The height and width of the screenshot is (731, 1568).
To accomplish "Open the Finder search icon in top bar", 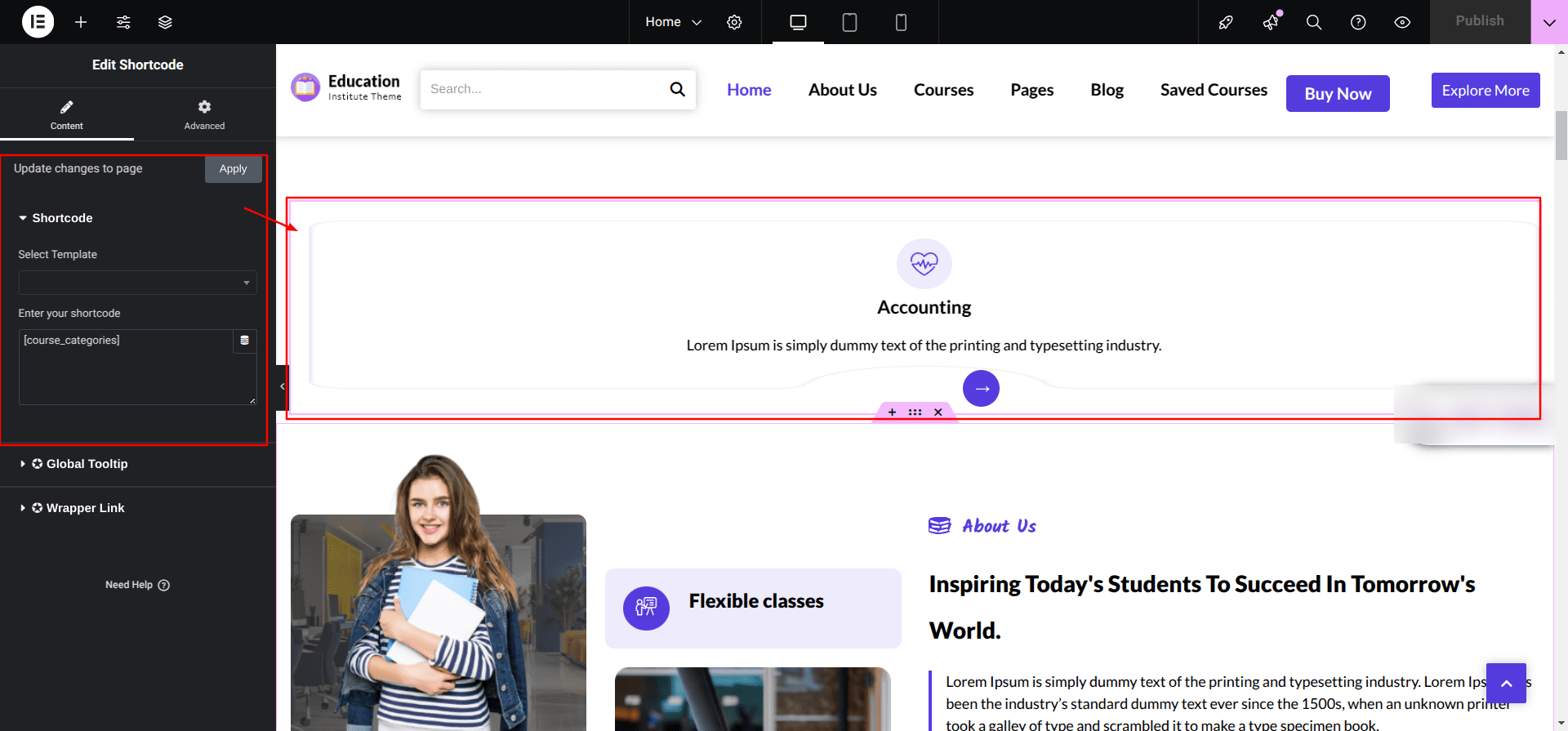I will 1314,22.
